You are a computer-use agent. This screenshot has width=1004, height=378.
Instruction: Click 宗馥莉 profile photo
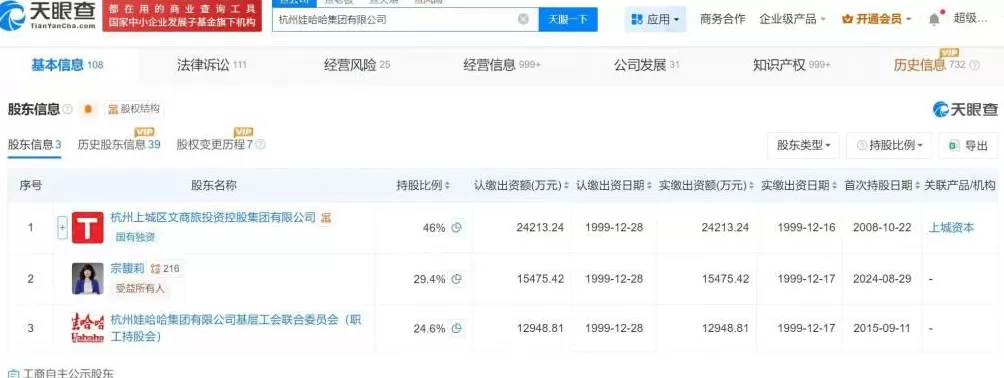tap(88, 279)
